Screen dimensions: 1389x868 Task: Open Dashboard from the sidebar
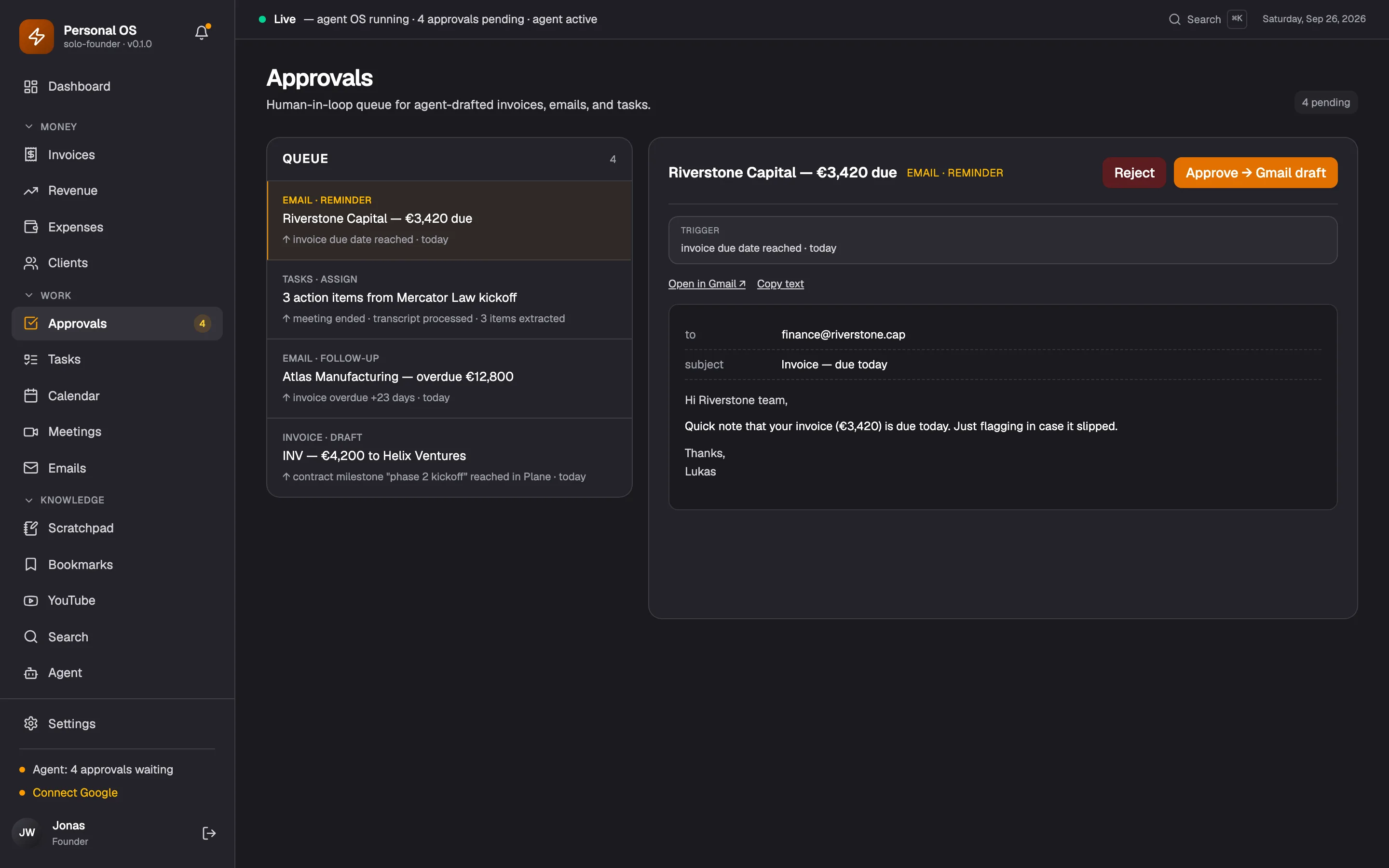(x=117, y=86)
